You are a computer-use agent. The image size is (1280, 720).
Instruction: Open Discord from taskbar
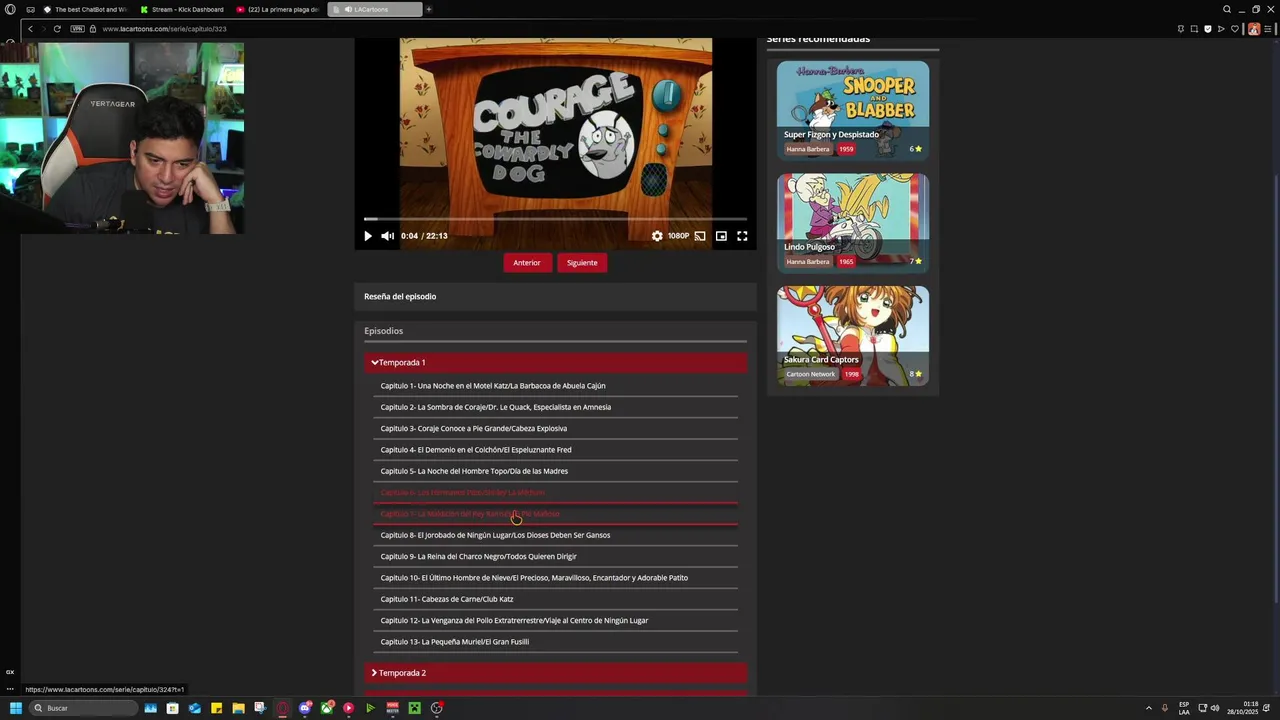point(305,708)
